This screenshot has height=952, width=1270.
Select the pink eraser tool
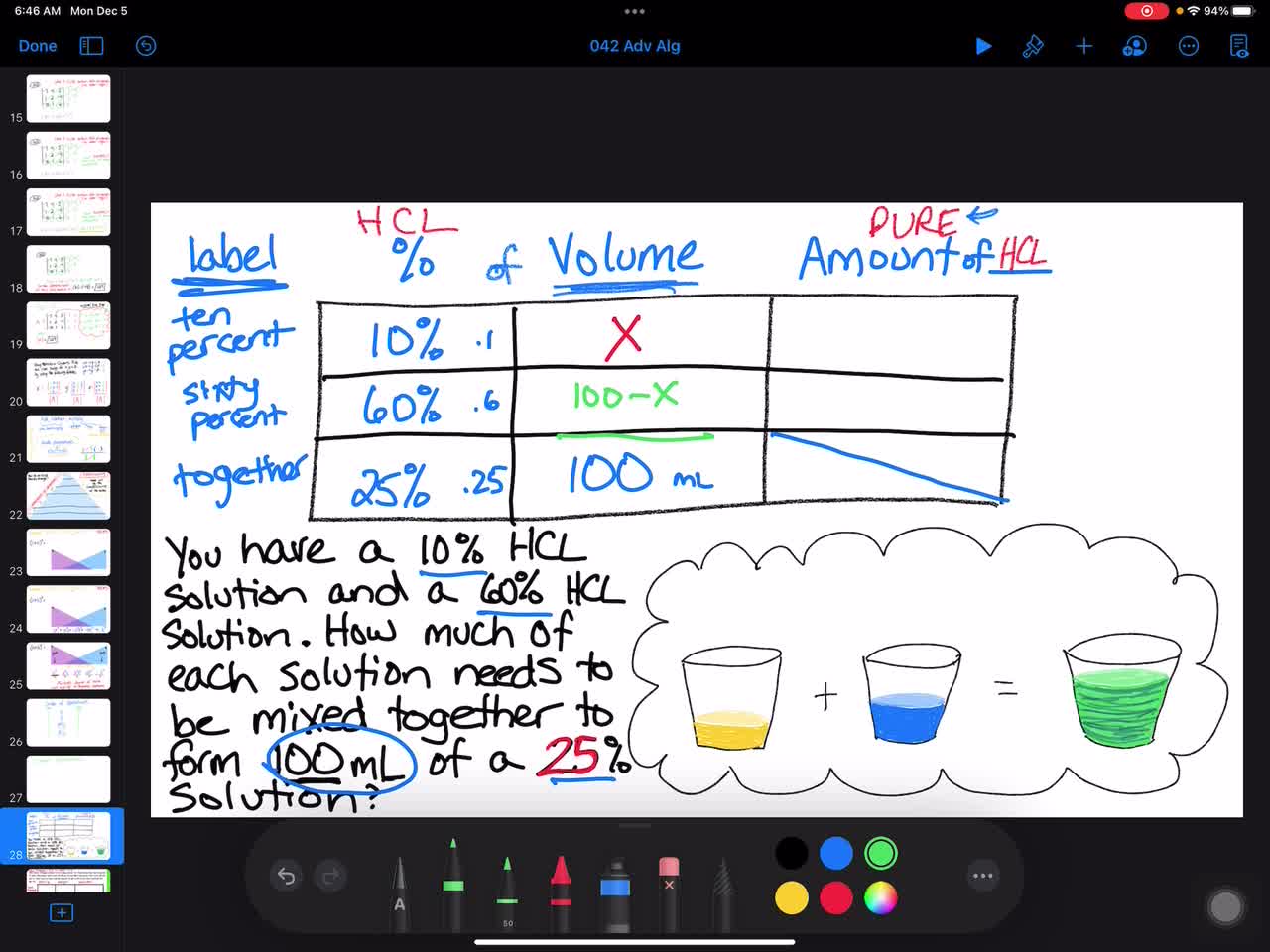[x=669, y=894]
